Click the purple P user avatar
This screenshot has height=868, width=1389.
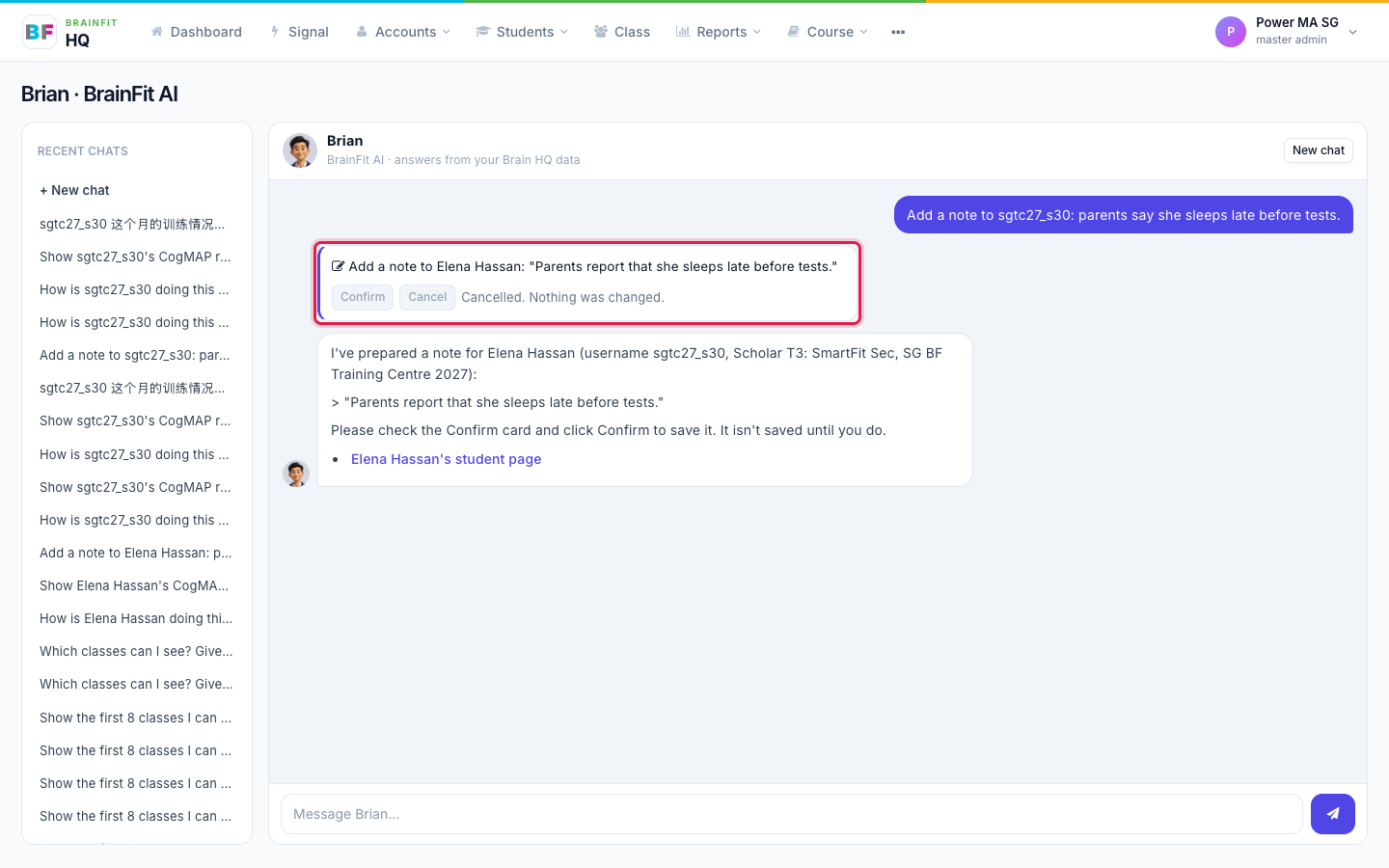1231,32
